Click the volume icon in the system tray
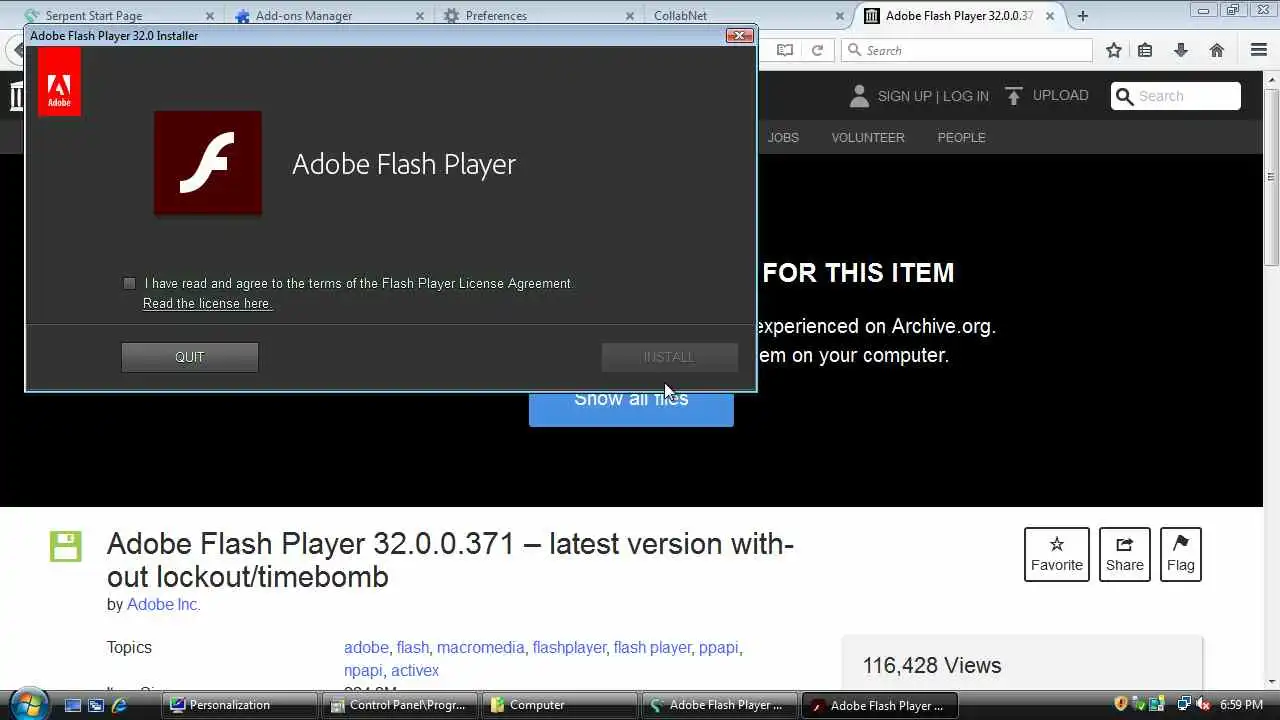The height and width of the screenshot is (720, 1280). click(x=1203, y=705)
